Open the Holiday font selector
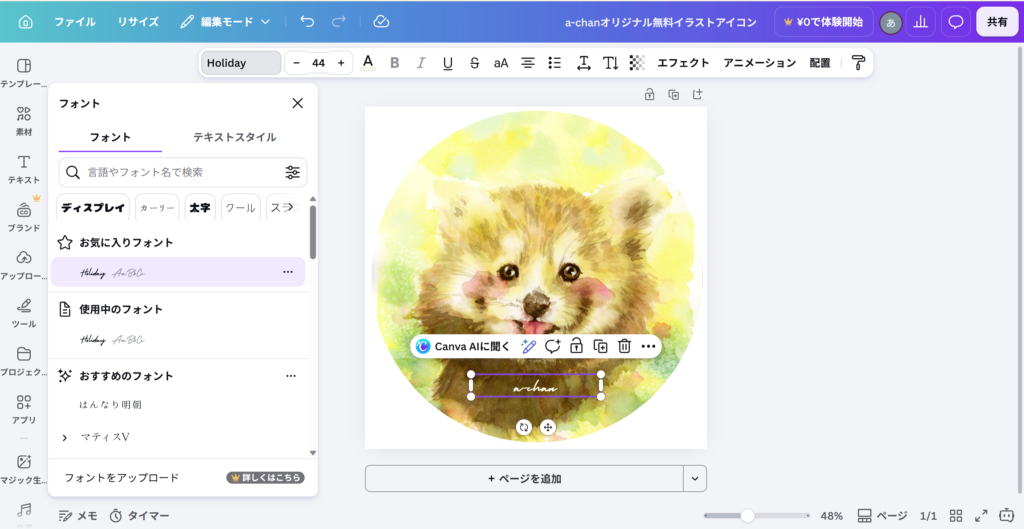The height and width of the screenshot is (529, 1024). pyautogui.click(x=240, y=63)
